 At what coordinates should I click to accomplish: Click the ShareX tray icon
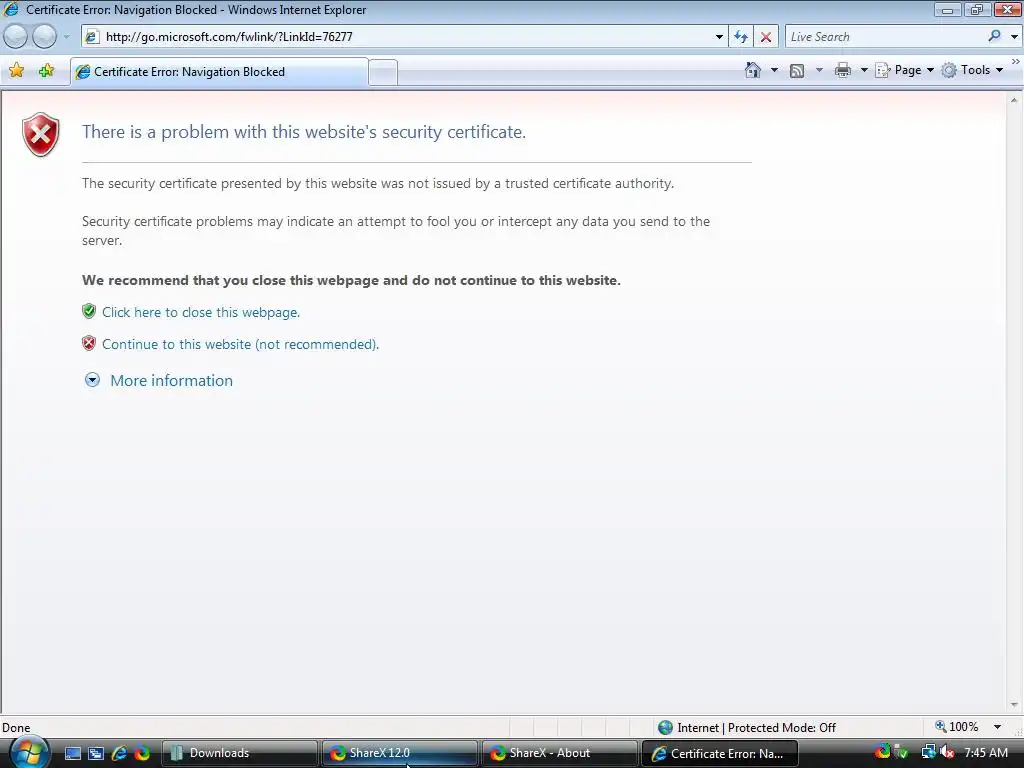[x=882, y=752]
